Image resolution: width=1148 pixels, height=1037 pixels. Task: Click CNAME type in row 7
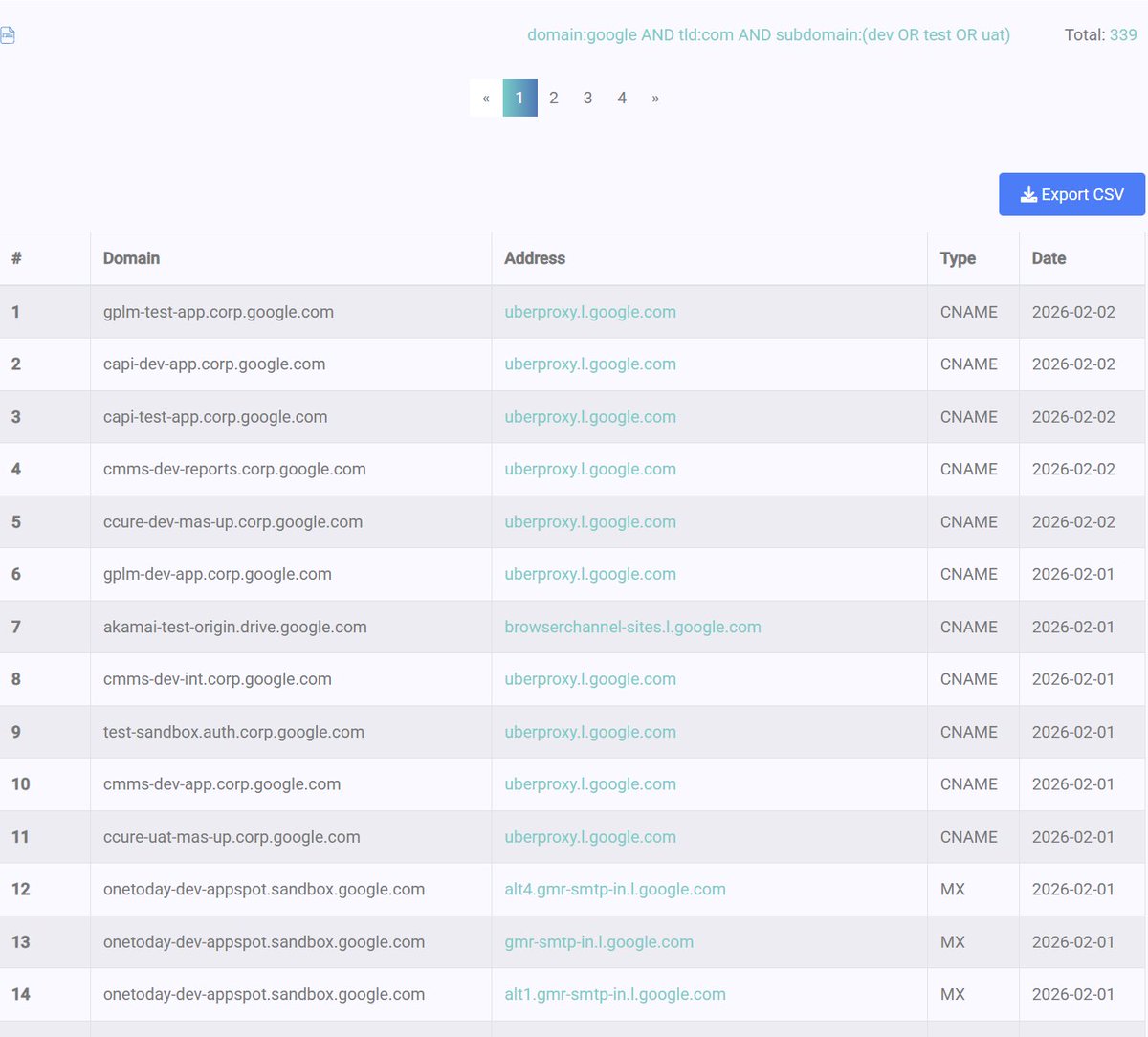click(968, 627)
